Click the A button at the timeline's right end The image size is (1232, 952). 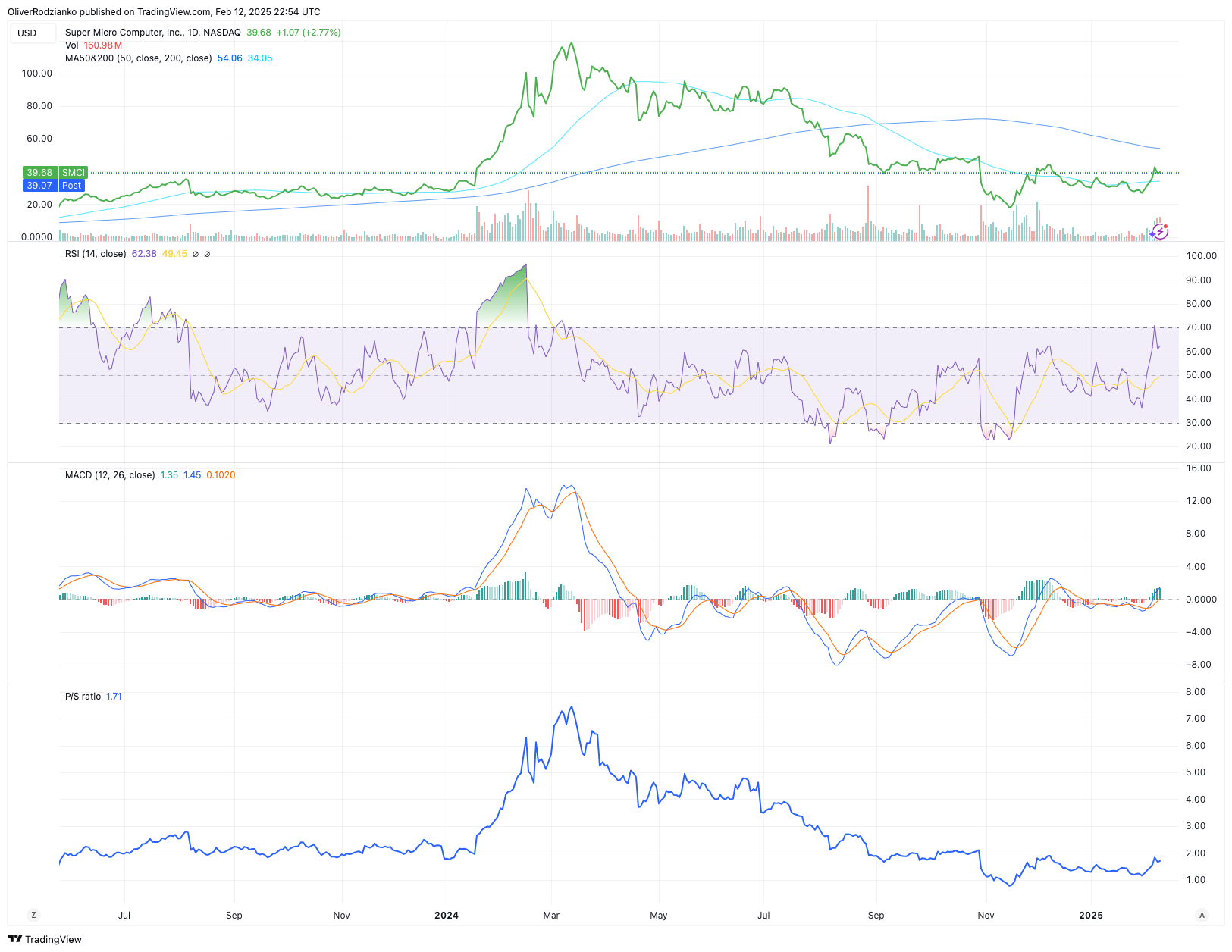click(1202, 915)
